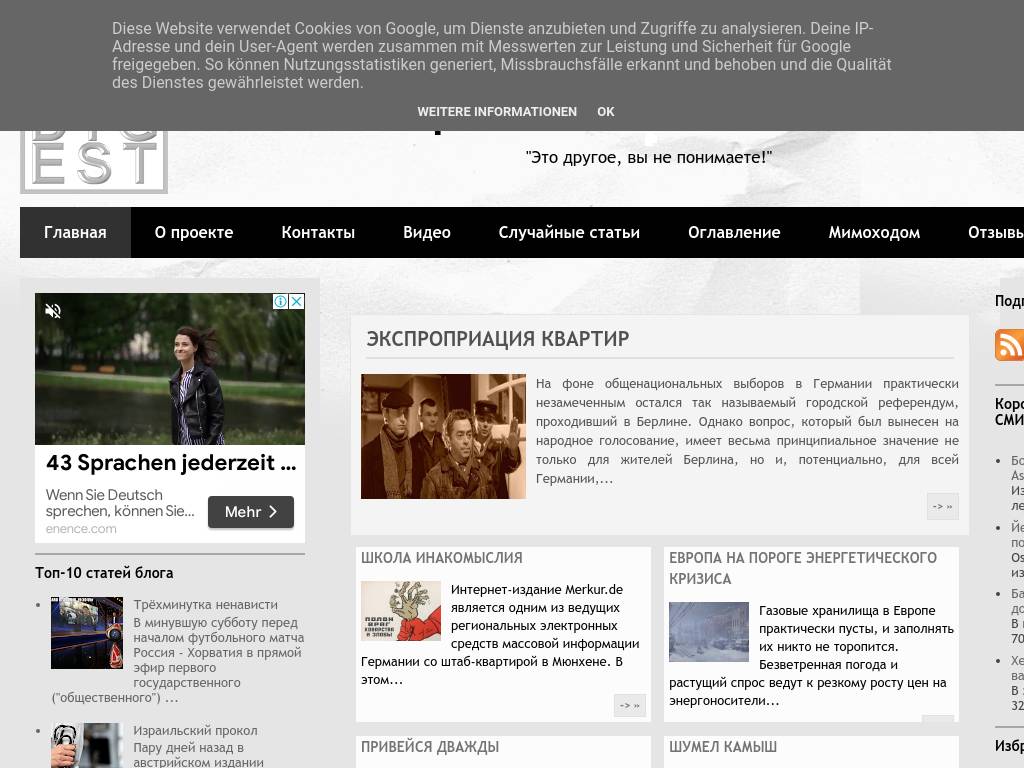Click the DIGEST site logo
This screenshot has width=1024, height=768.
(x=94, y=160)
